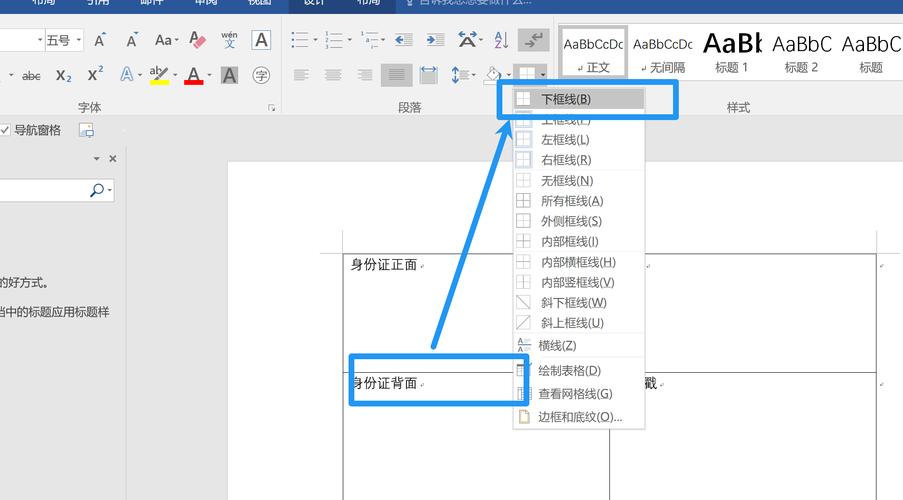Apply text effects outlined A icon
This screenshot has width=903, height=500.
tap(126, 75)
